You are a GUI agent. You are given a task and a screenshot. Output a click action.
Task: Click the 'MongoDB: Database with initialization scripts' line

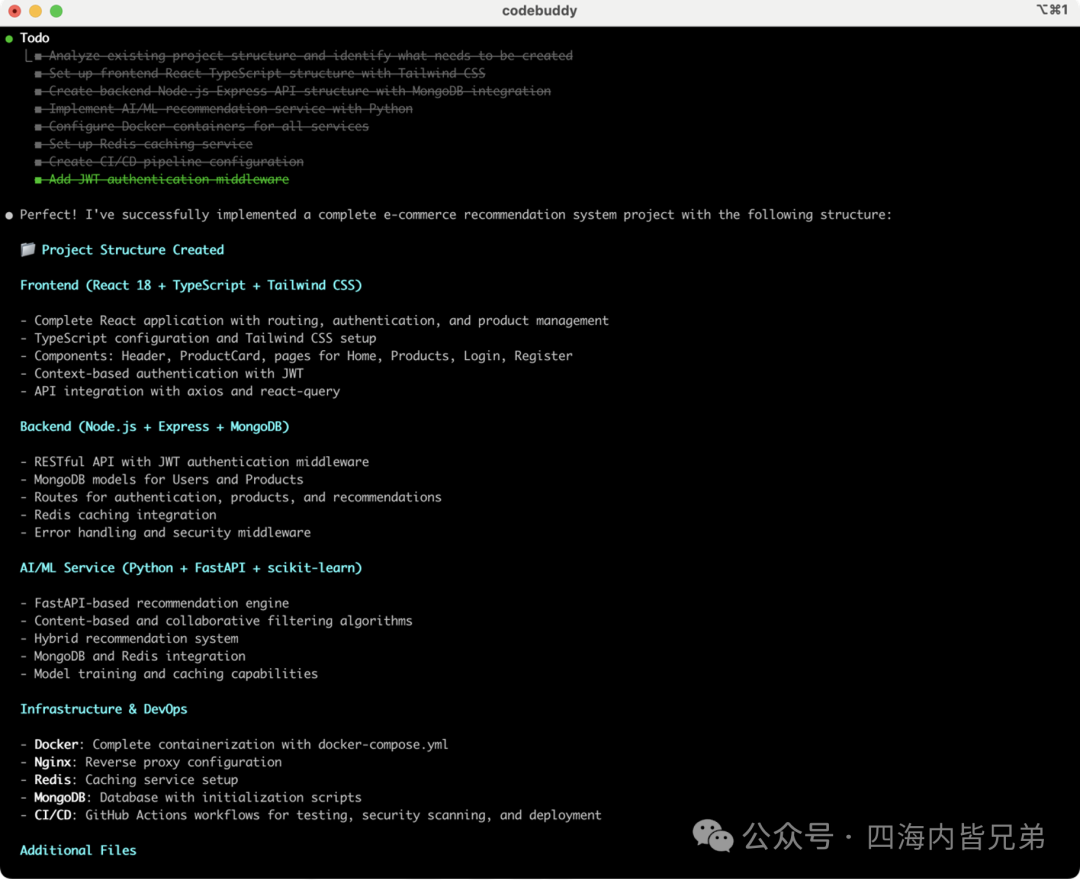click(x=191, y=797)
